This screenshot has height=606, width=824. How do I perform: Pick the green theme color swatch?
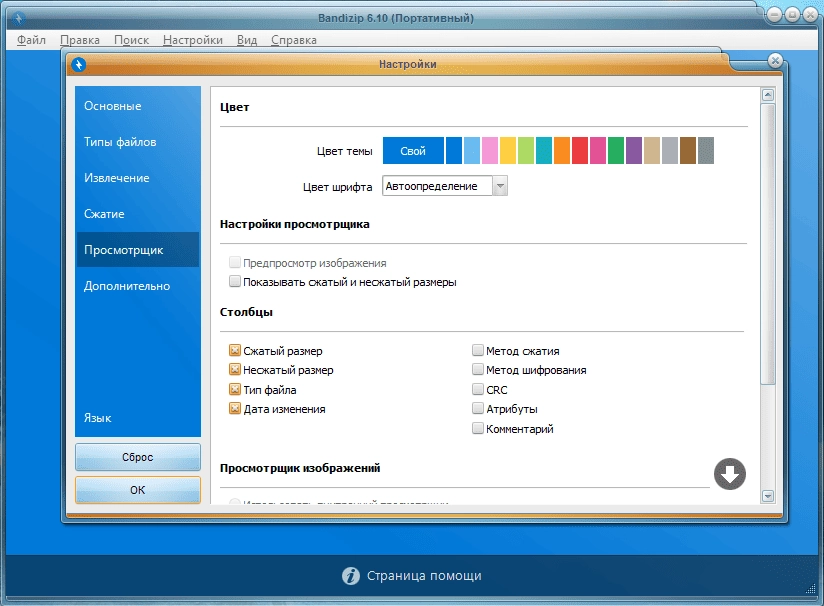coord(616,151)
